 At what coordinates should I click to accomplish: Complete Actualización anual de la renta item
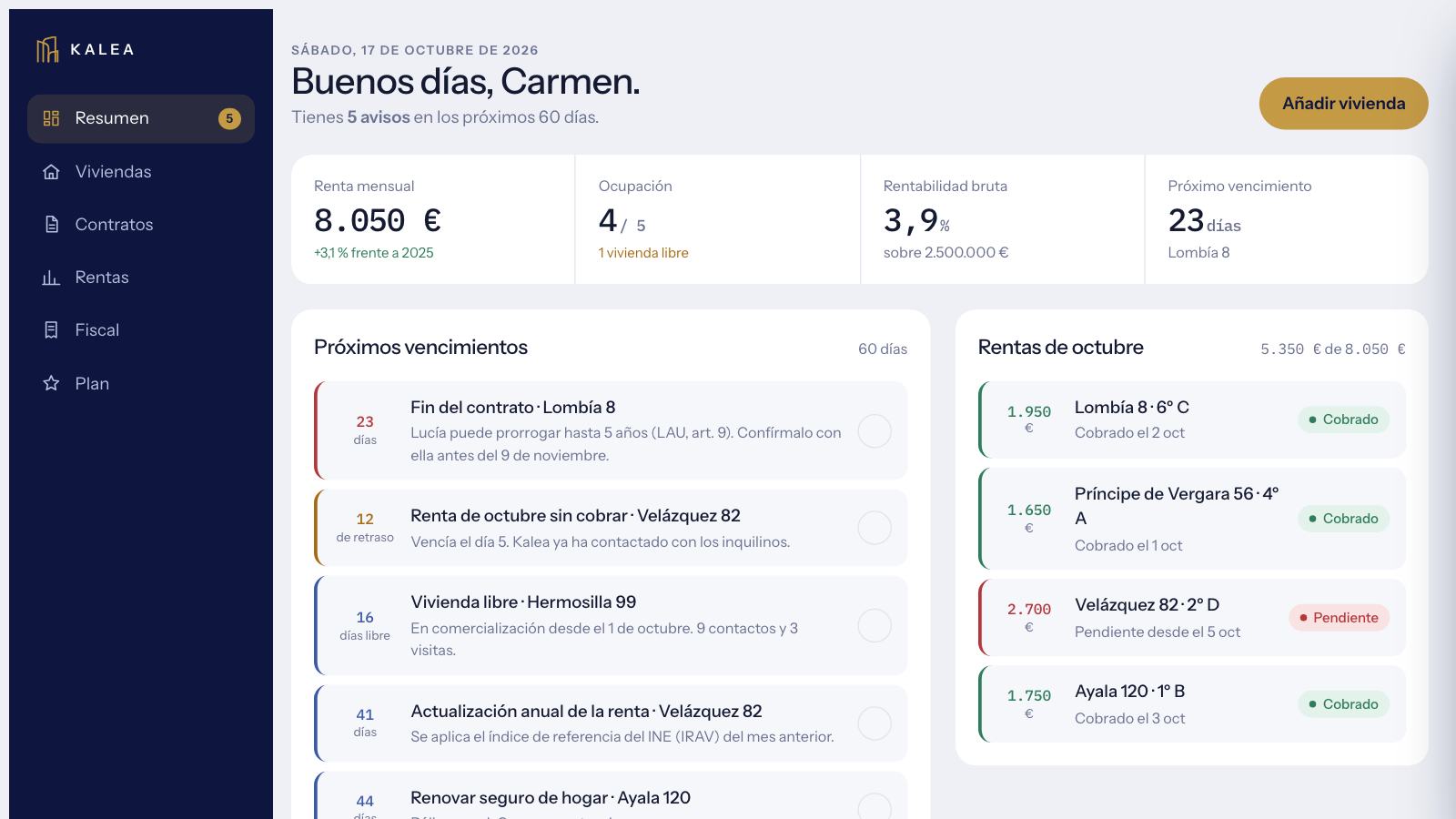click(x=875, y=723)
